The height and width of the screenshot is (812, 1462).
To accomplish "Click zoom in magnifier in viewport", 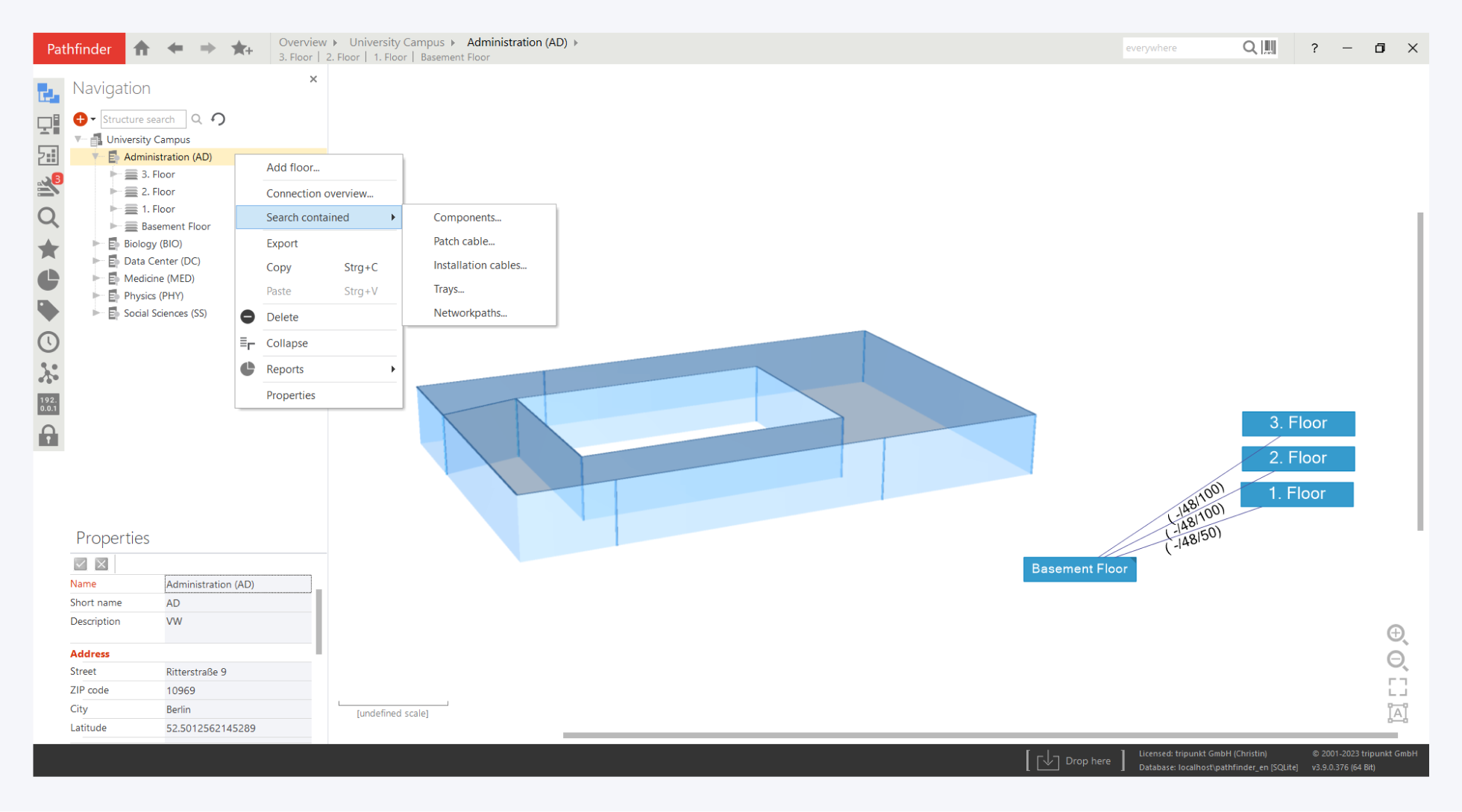I will tap(1397, 635).
